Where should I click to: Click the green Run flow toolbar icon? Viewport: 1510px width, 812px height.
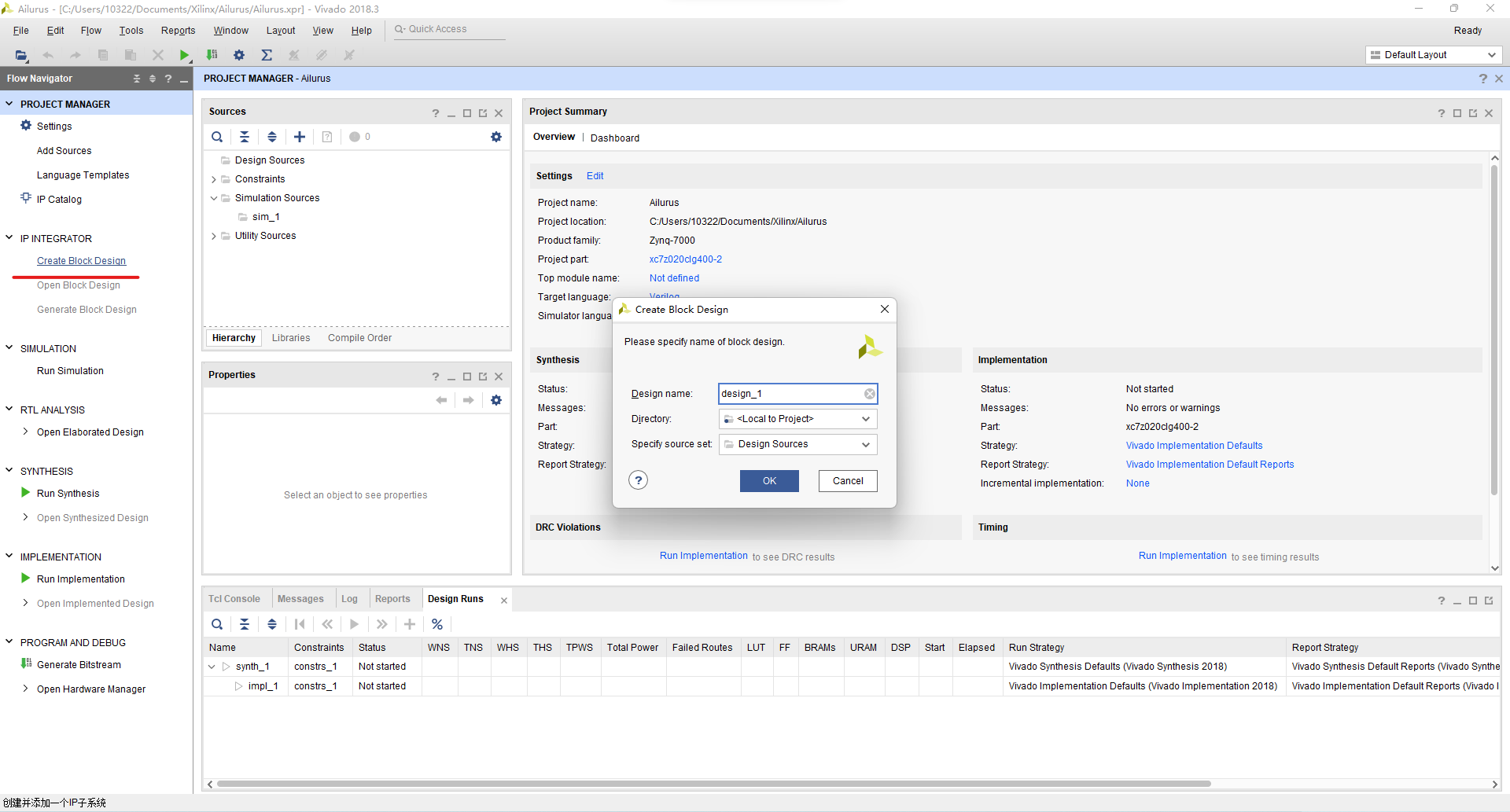[184, 55]
